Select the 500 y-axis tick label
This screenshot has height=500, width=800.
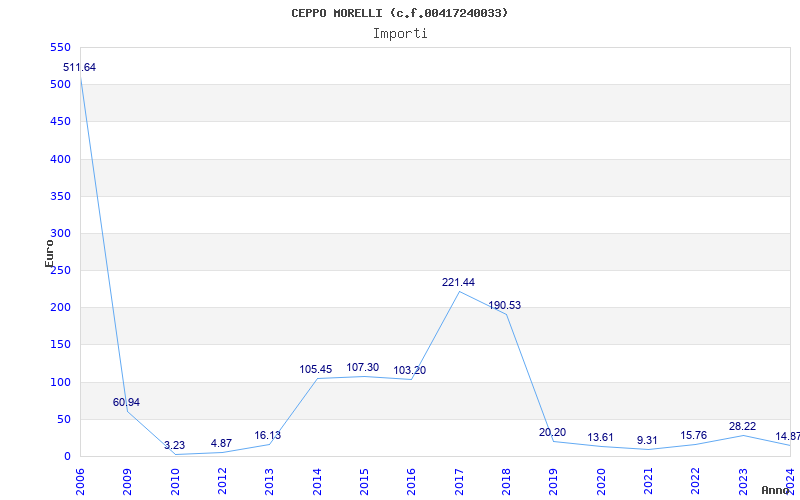60,84
